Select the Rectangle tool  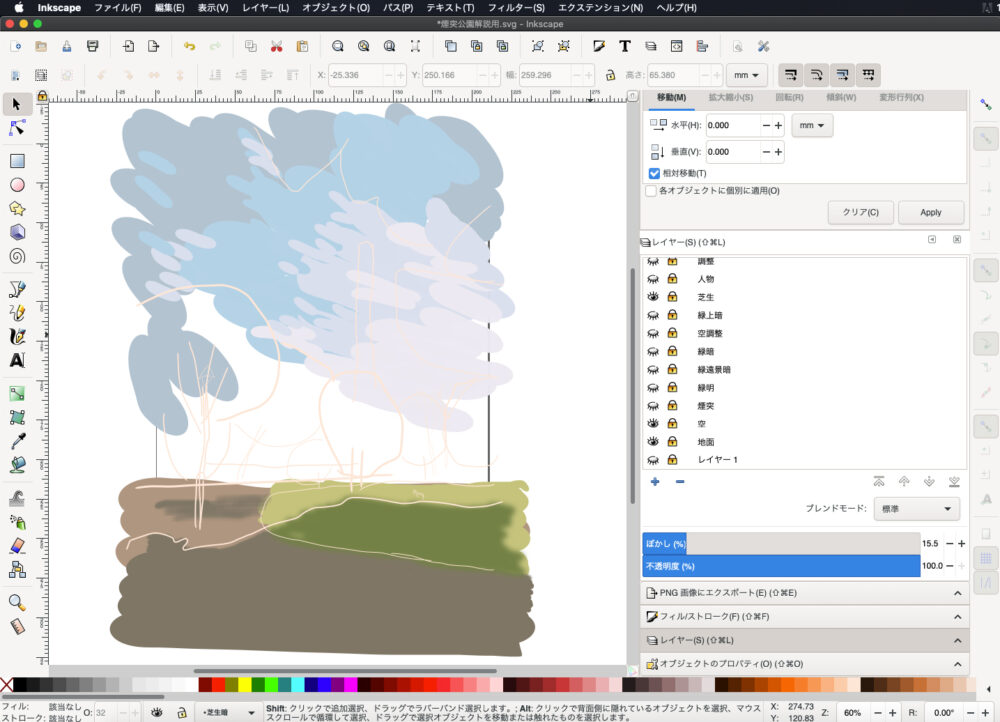(17, 161)
